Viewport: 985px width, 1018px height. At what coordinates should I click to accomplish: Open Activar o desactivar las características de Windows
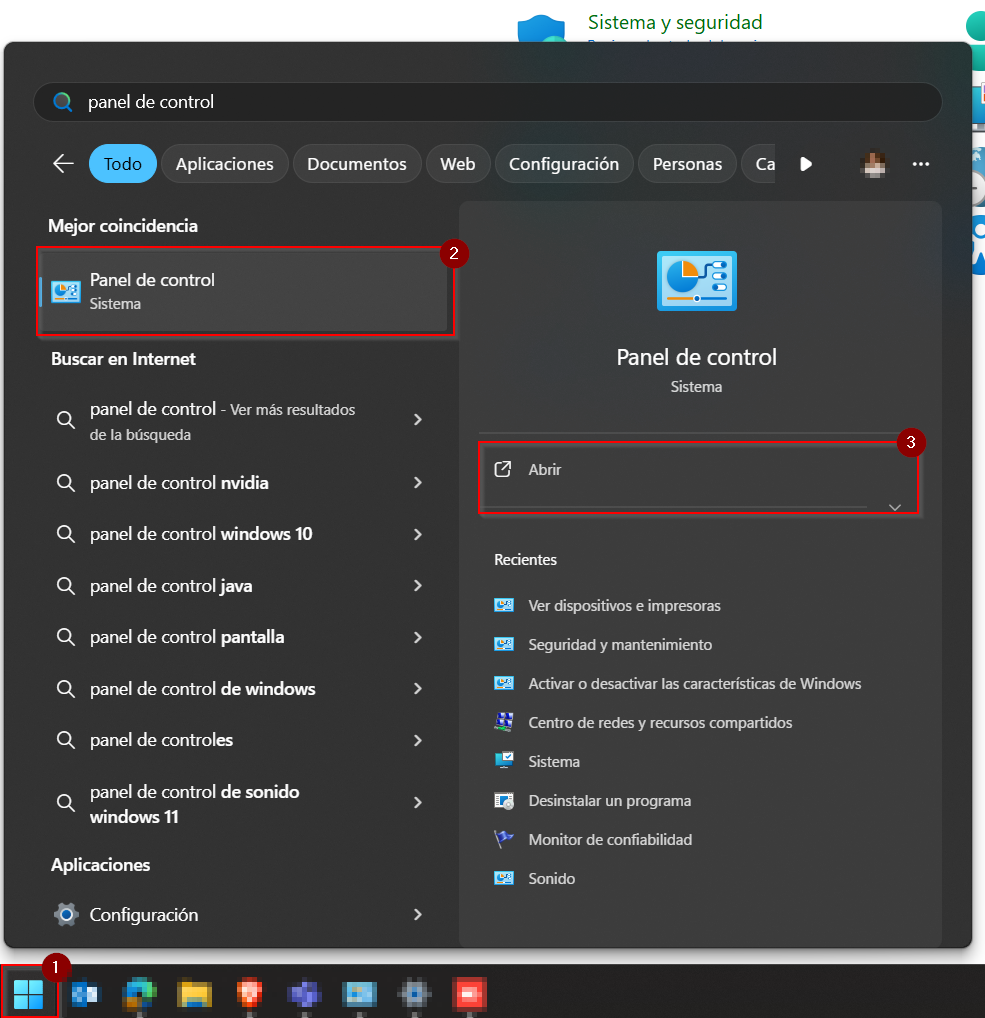[695, 684]
